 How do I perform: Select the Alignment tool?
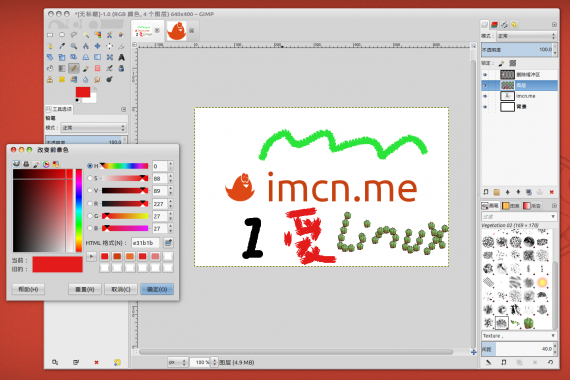click(x=109, y=46)
